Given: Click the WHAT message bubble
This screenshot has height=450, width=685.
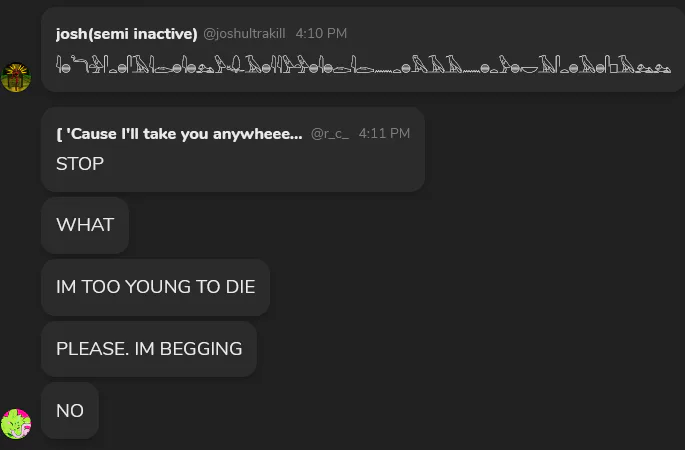Looking at the screenshot, I should coord(85,225).
